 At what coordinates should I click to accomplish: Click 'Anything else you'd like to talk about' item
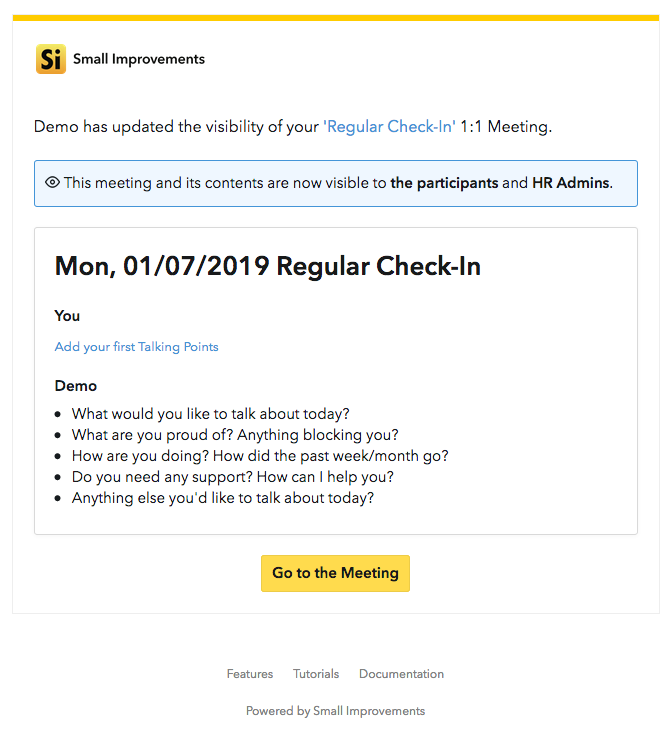click(223, 498)
